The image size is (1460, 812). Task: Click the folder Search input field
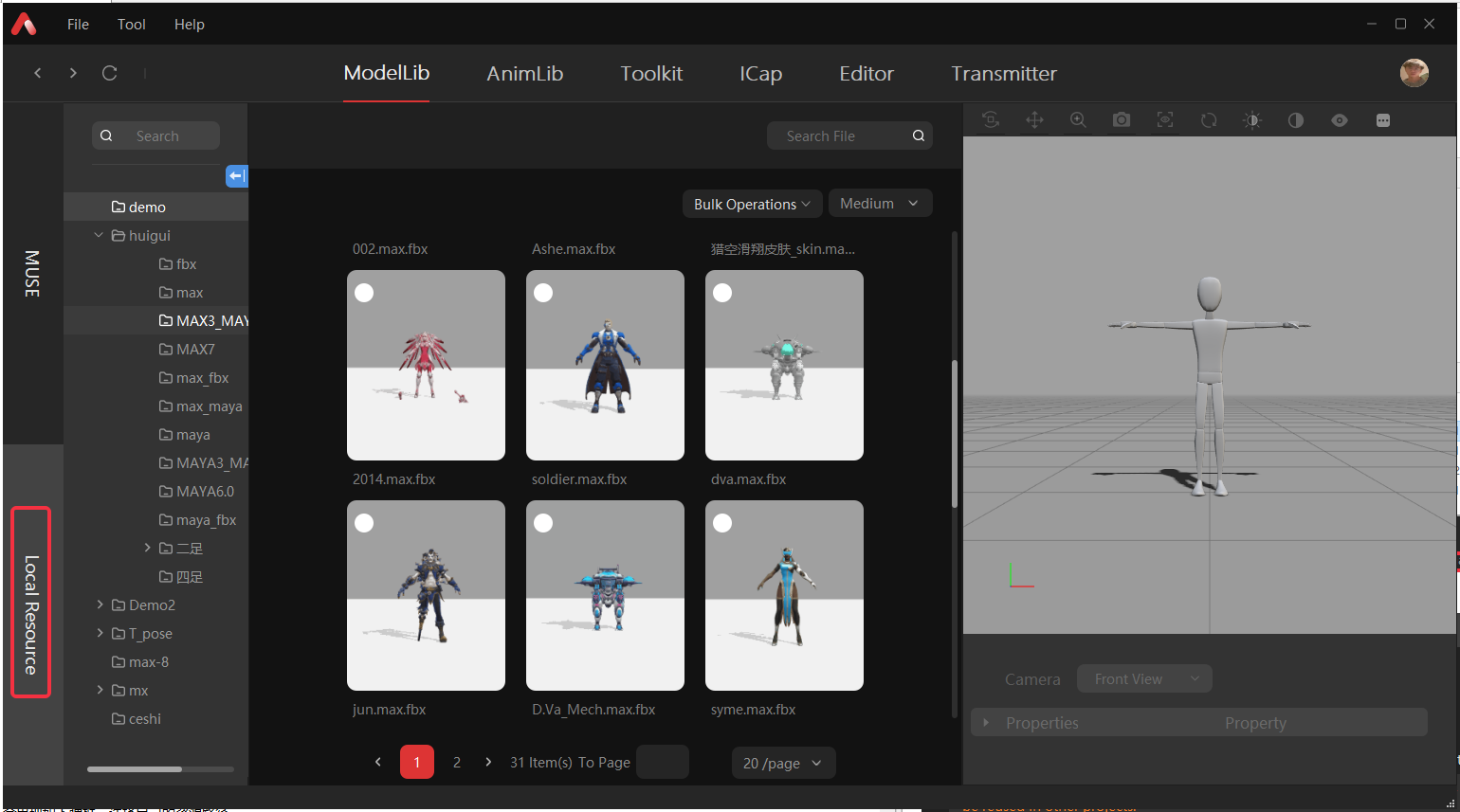pyautogui.click(x=156, y=135)
